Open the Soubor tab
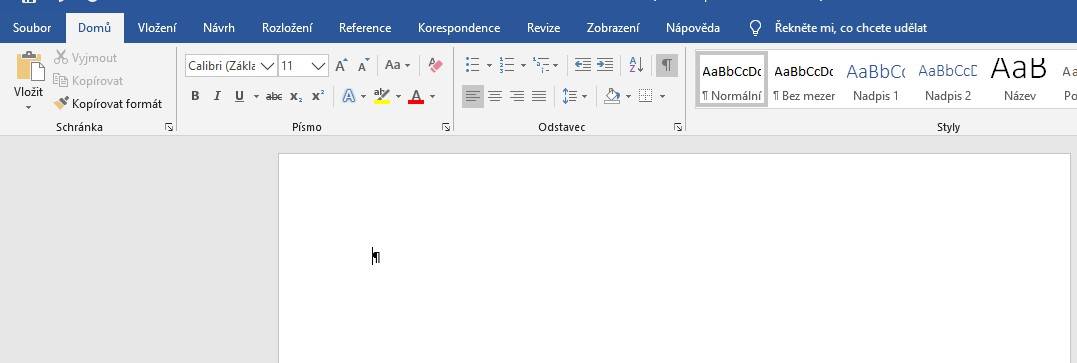The width and height of the screenshot is (1077, 363). 32,28
